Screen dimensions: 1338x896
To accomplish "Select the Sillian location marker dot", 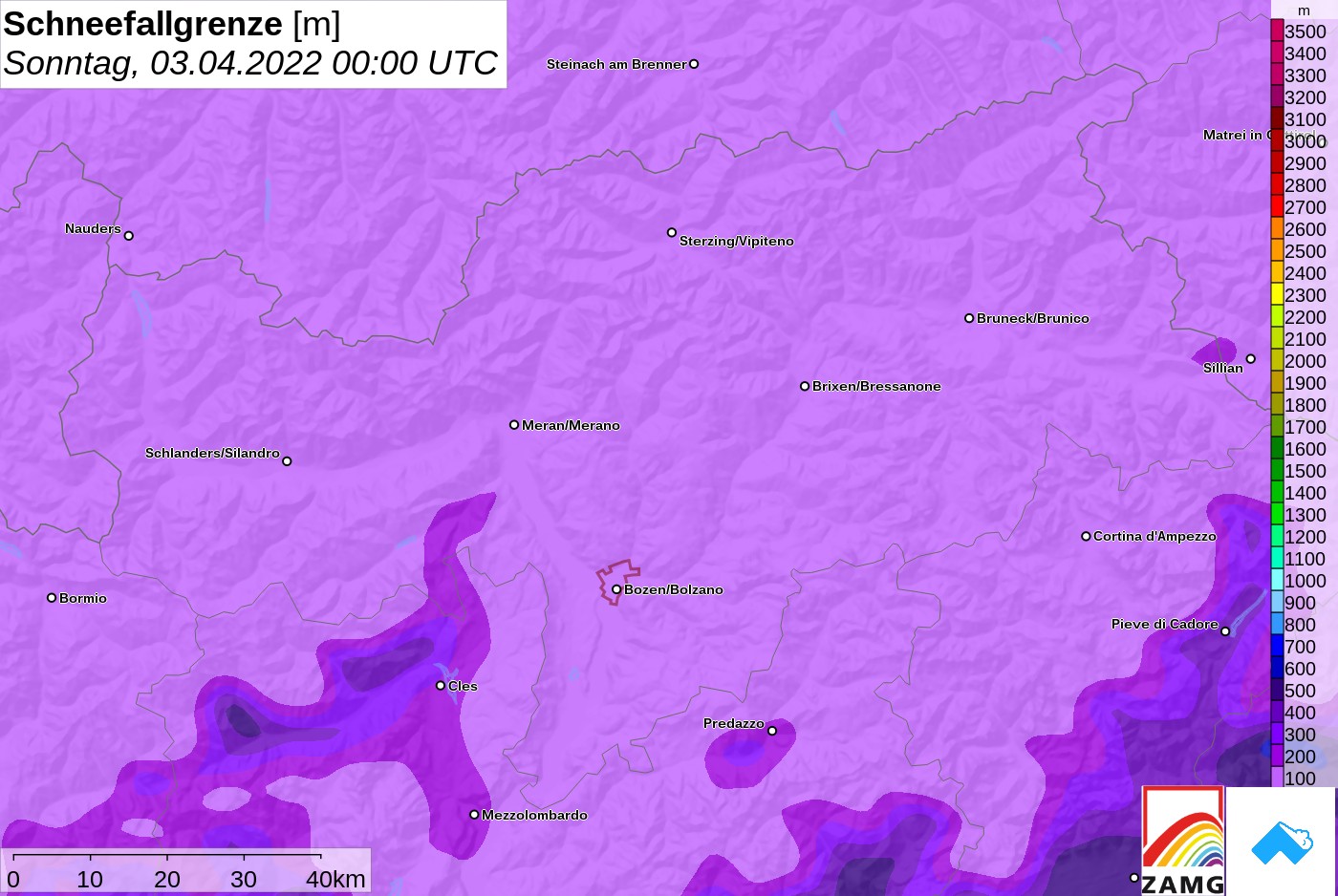I will point(1251,359).
